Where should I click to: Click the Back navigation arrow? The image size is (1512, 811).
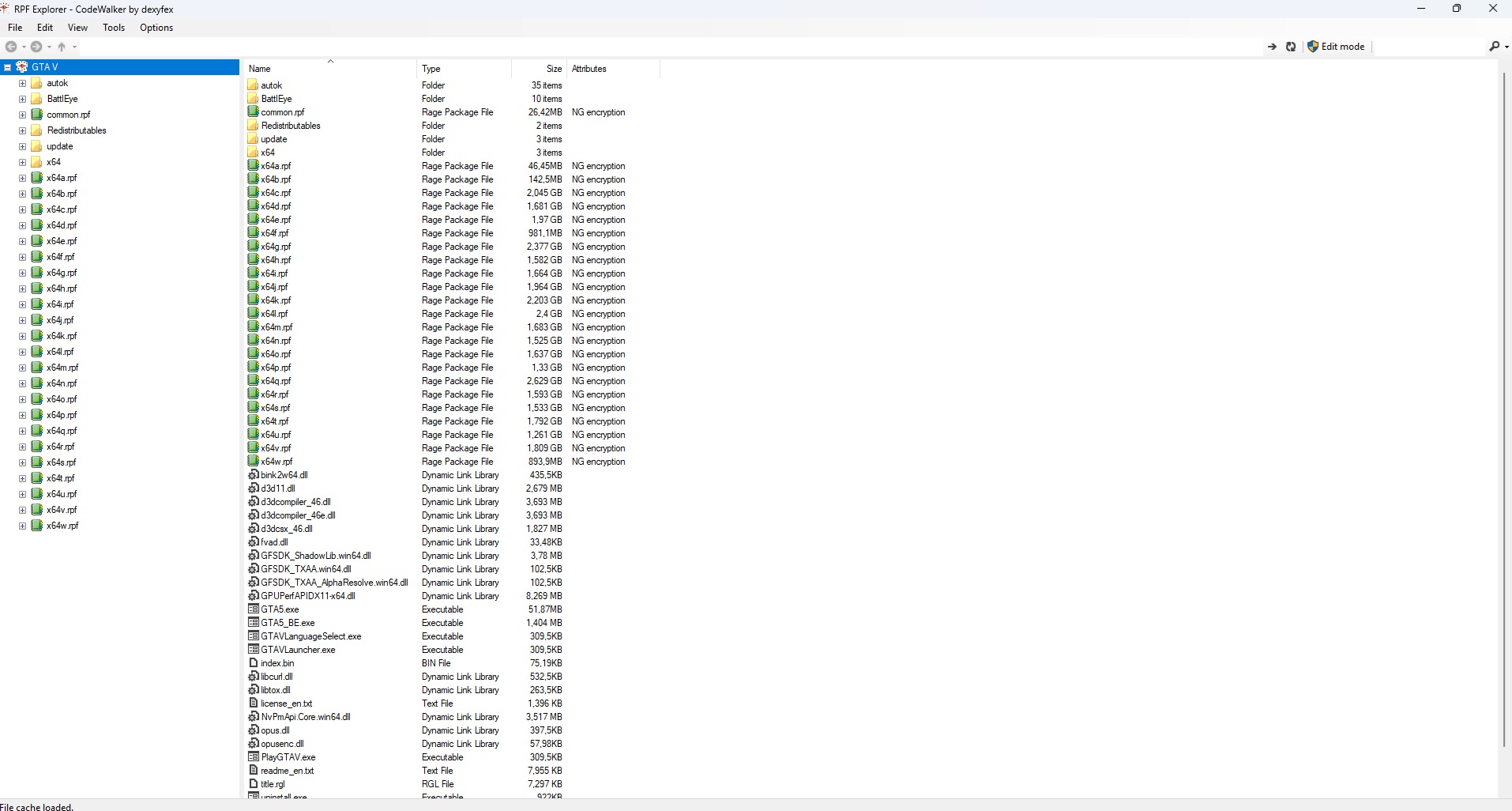[11, 47]
